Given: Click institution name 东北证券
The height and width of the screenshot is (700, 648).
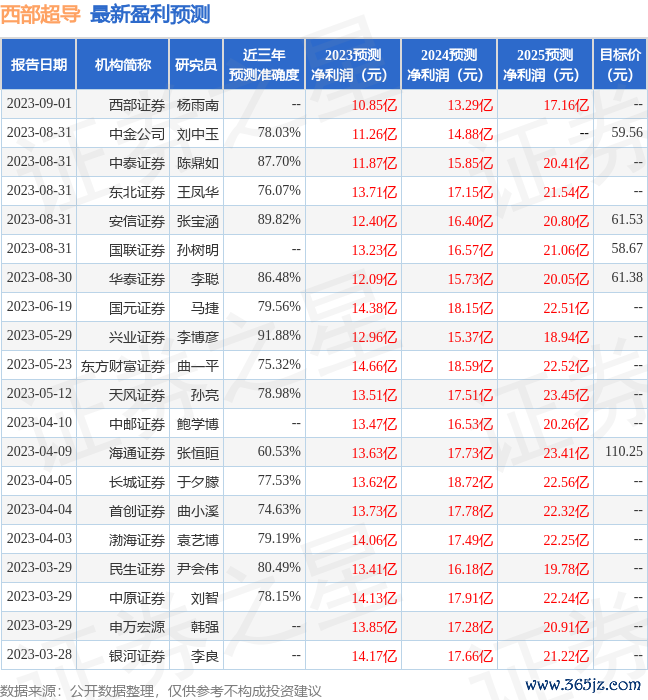Looking at the screenshot, I should click(137, 192).
